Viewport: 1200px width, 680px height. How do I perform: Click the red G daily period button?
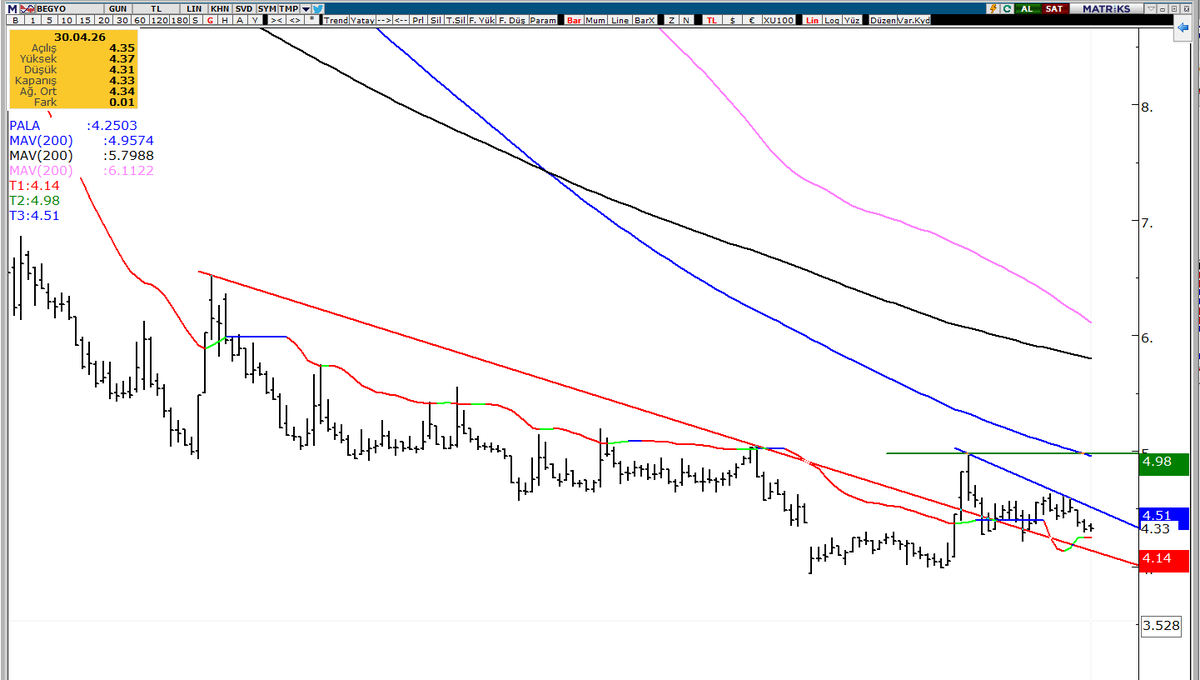pyautogui.click(x=210, y=20)
